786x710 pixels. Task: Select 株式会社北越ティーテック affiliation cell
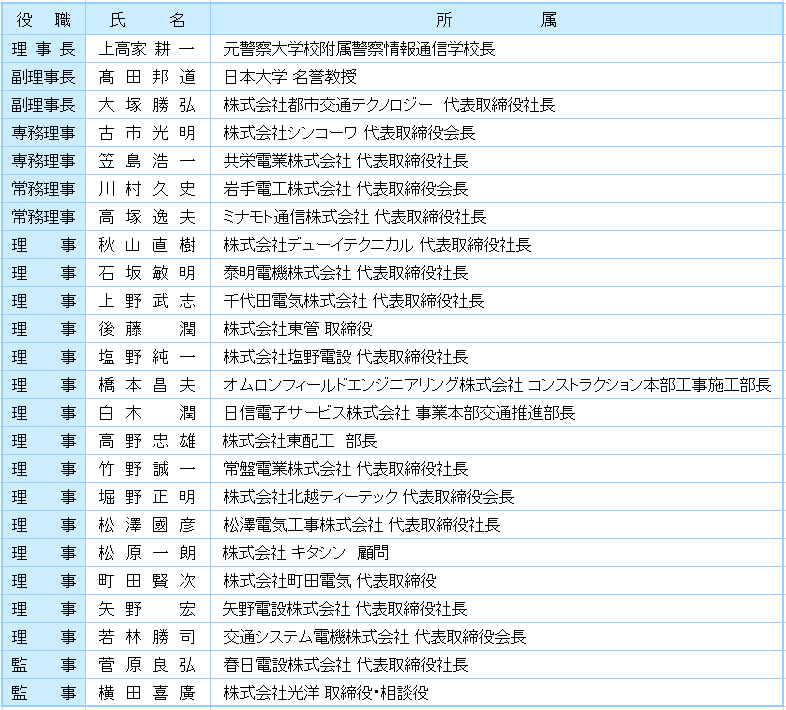tap(497, 498)
